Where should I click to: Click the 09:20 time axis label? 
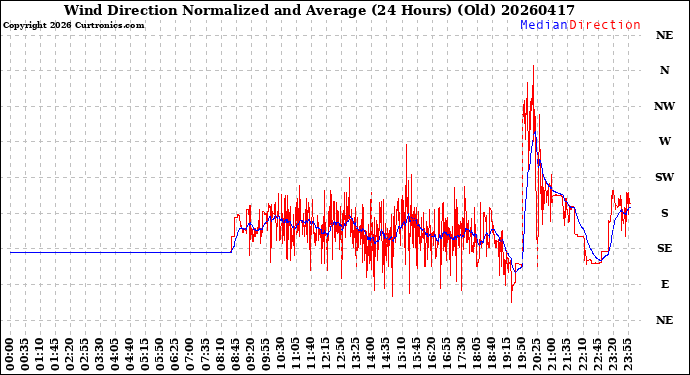point(250,354)
